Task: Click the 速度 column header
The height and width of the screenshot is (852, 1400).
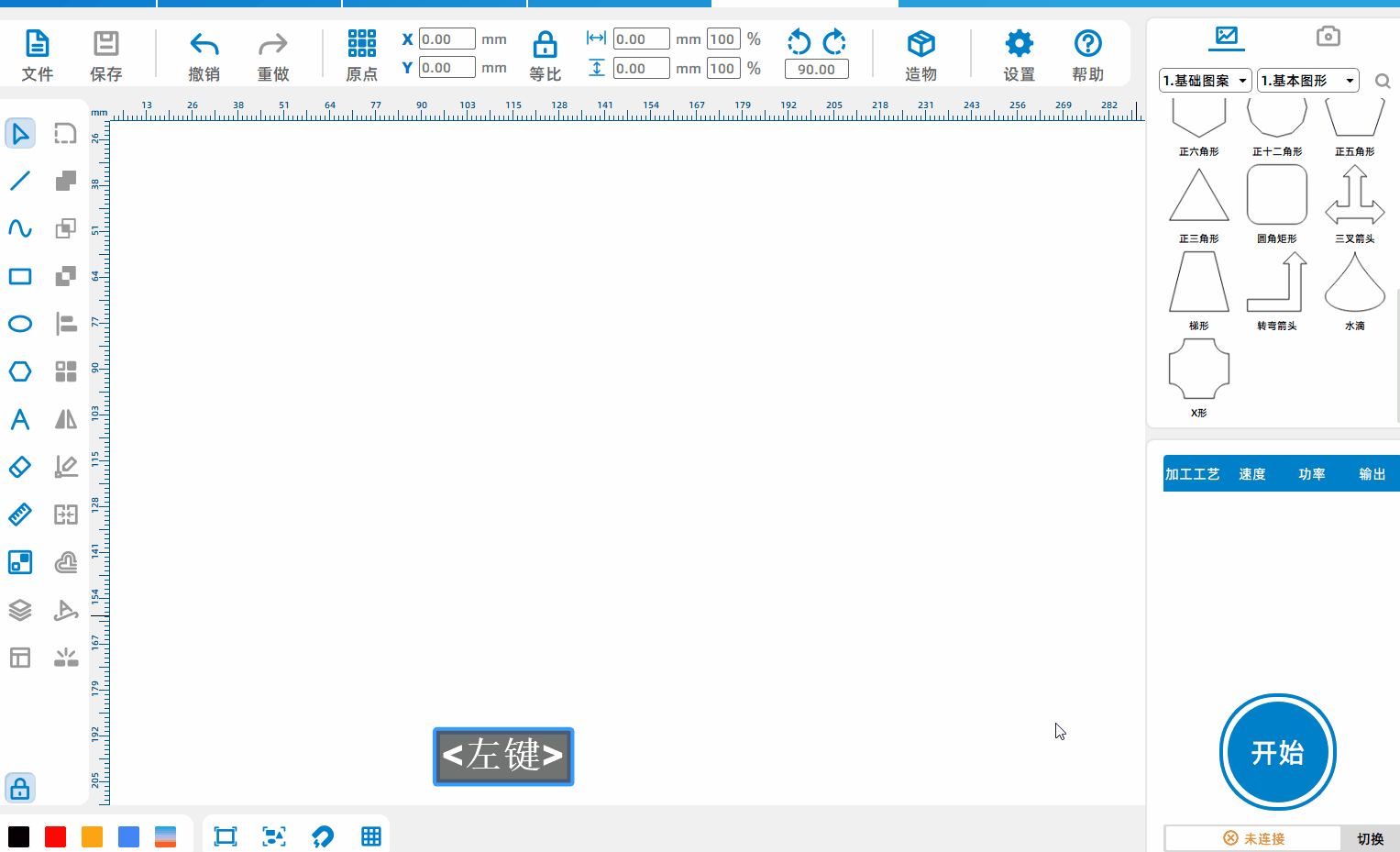Action: pyautogui.click(x=1252, y=474)
